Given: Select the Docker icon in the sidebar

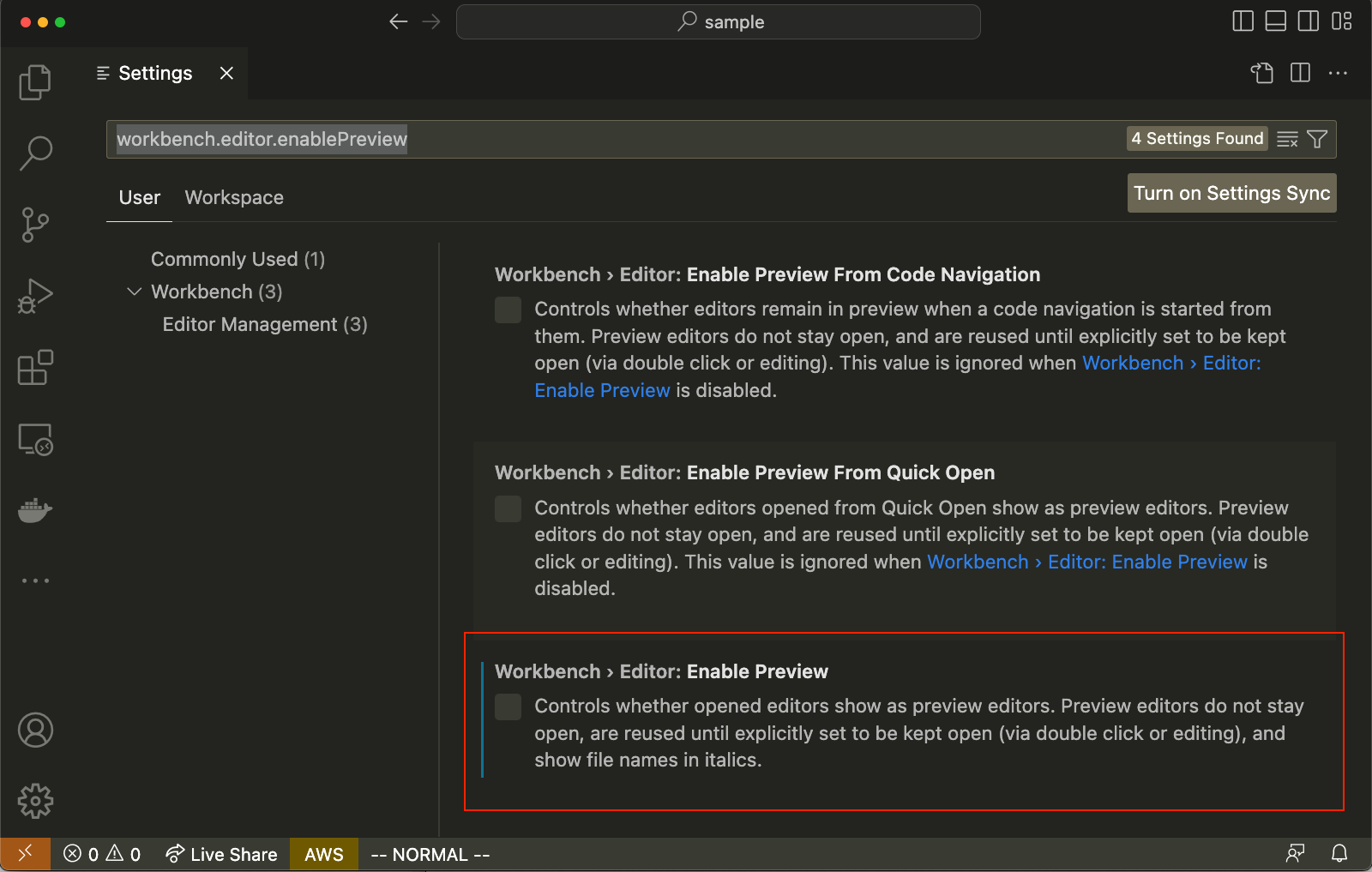Looking at the screenshot, I should coord(35,510).
